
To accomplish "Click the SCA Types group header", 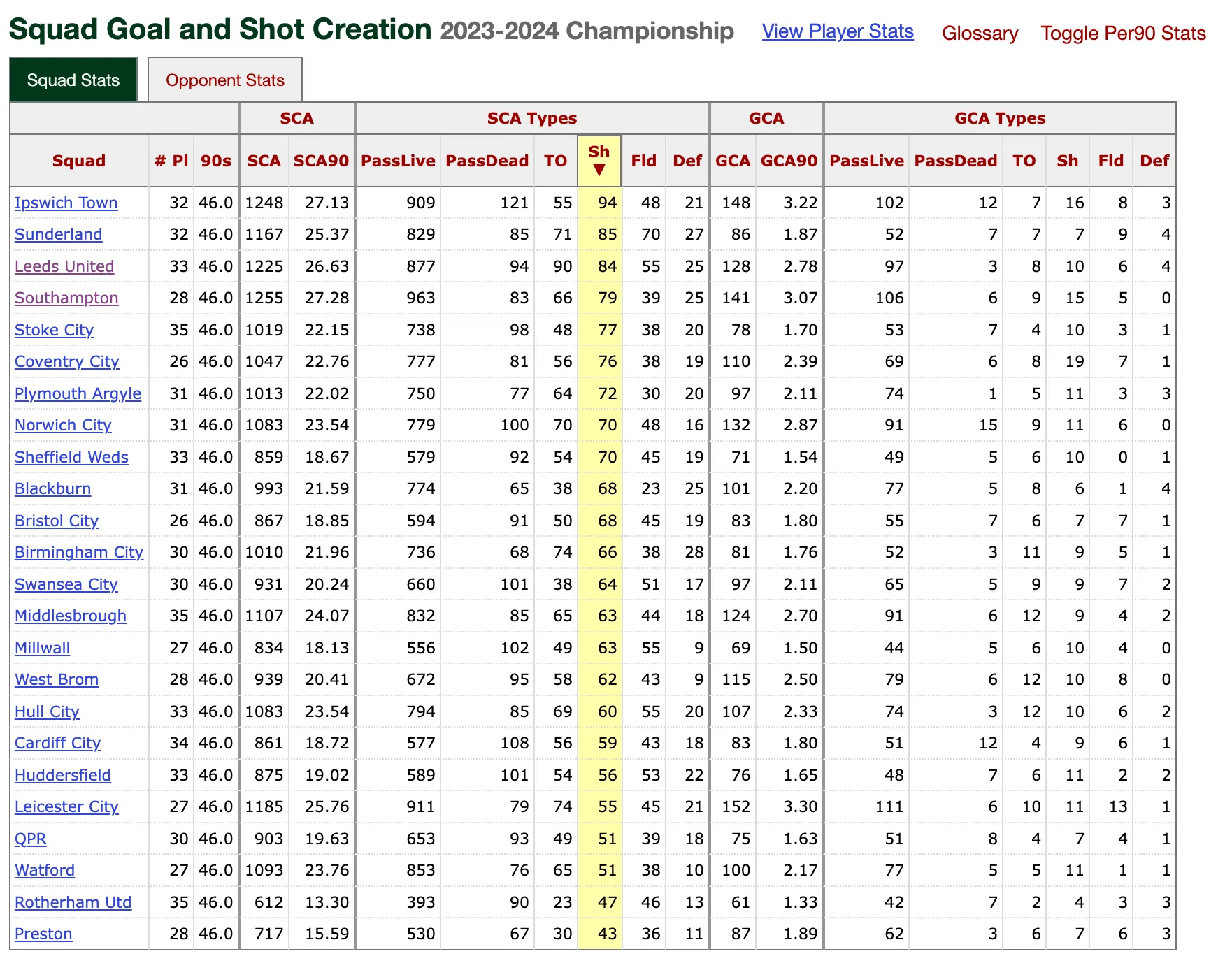I will coord(532,118).
